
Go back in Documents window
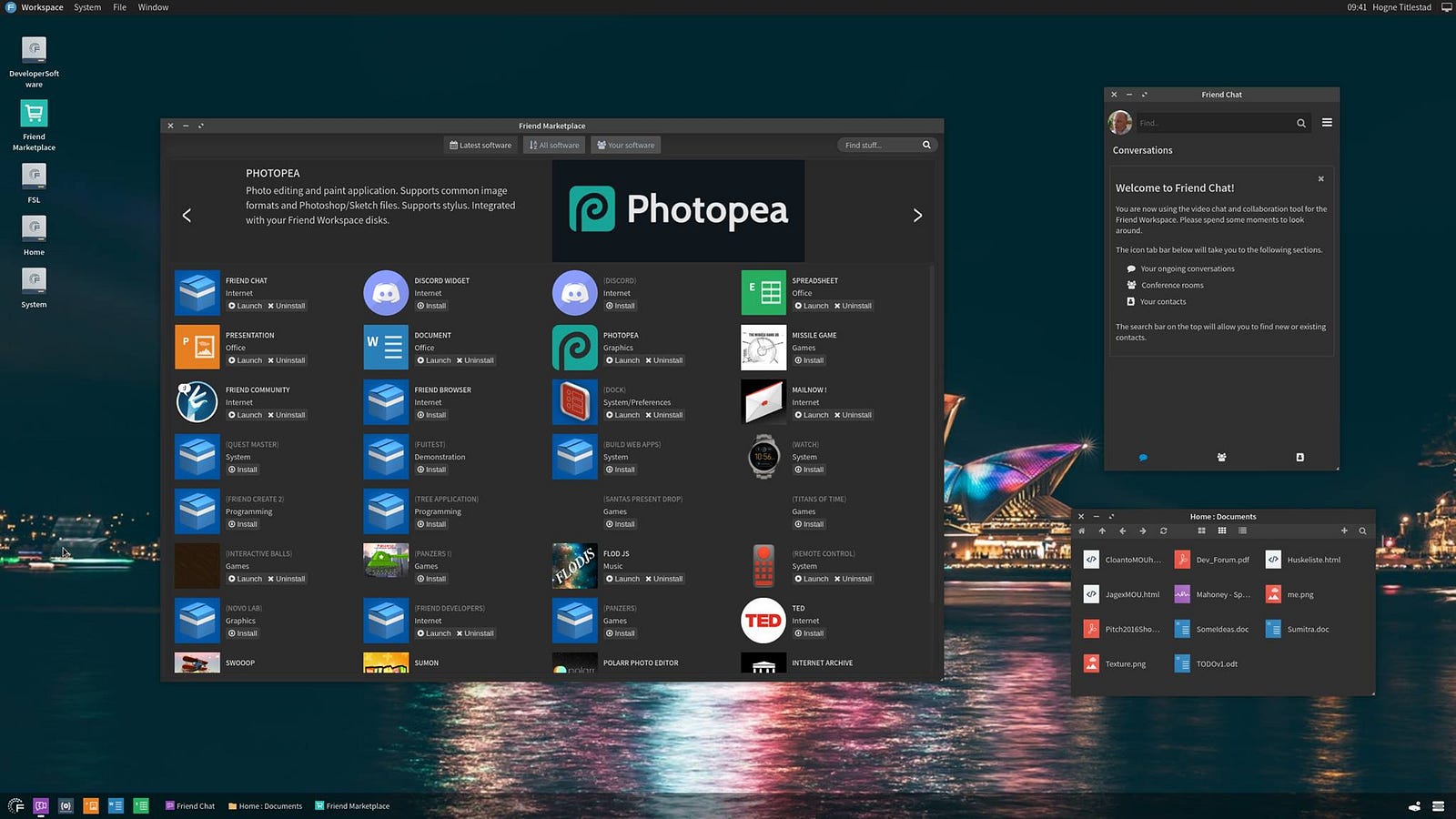point(1122,531)
